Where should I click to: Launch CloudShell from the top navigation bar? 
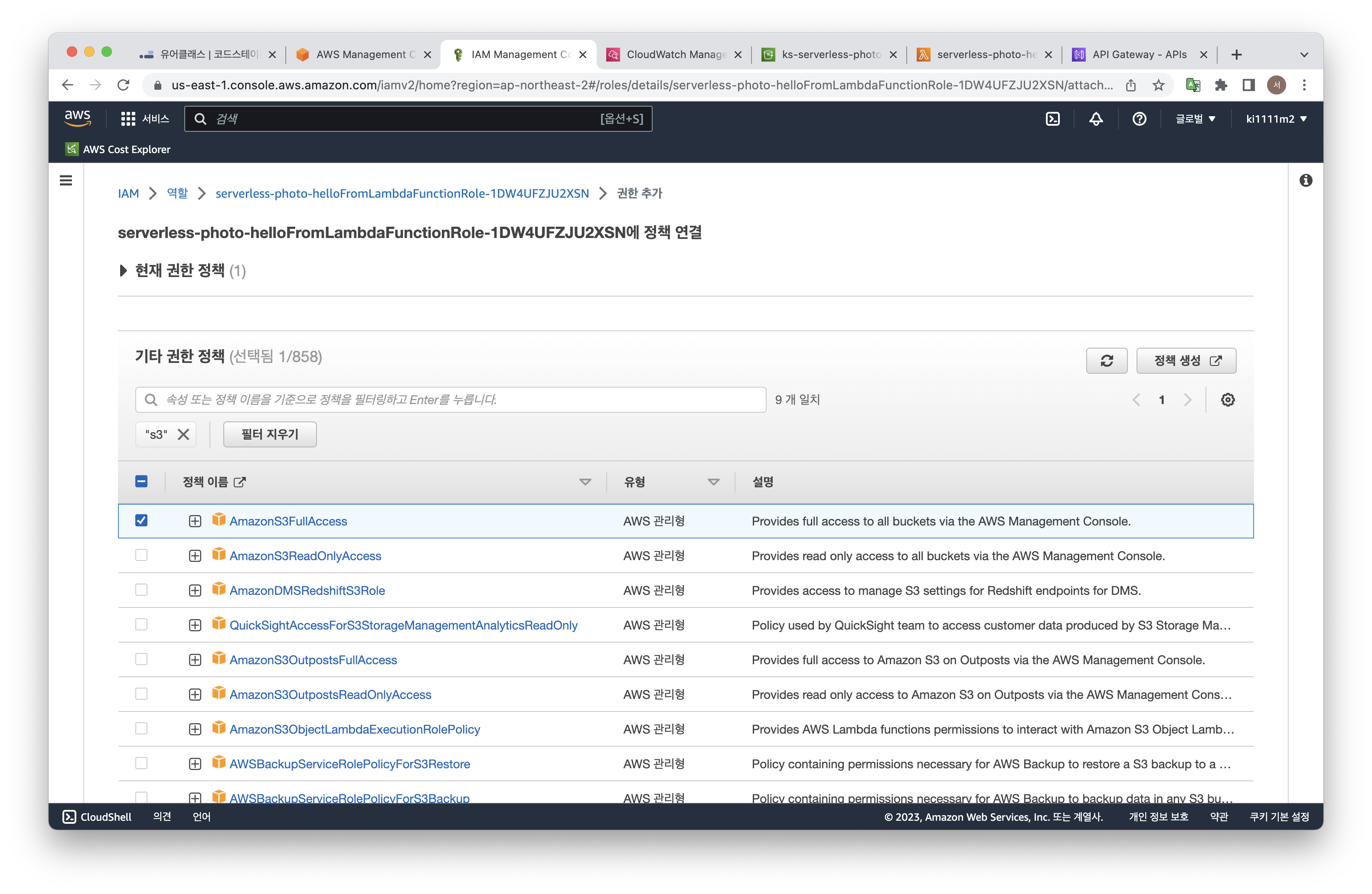(x=1053, y=119)
